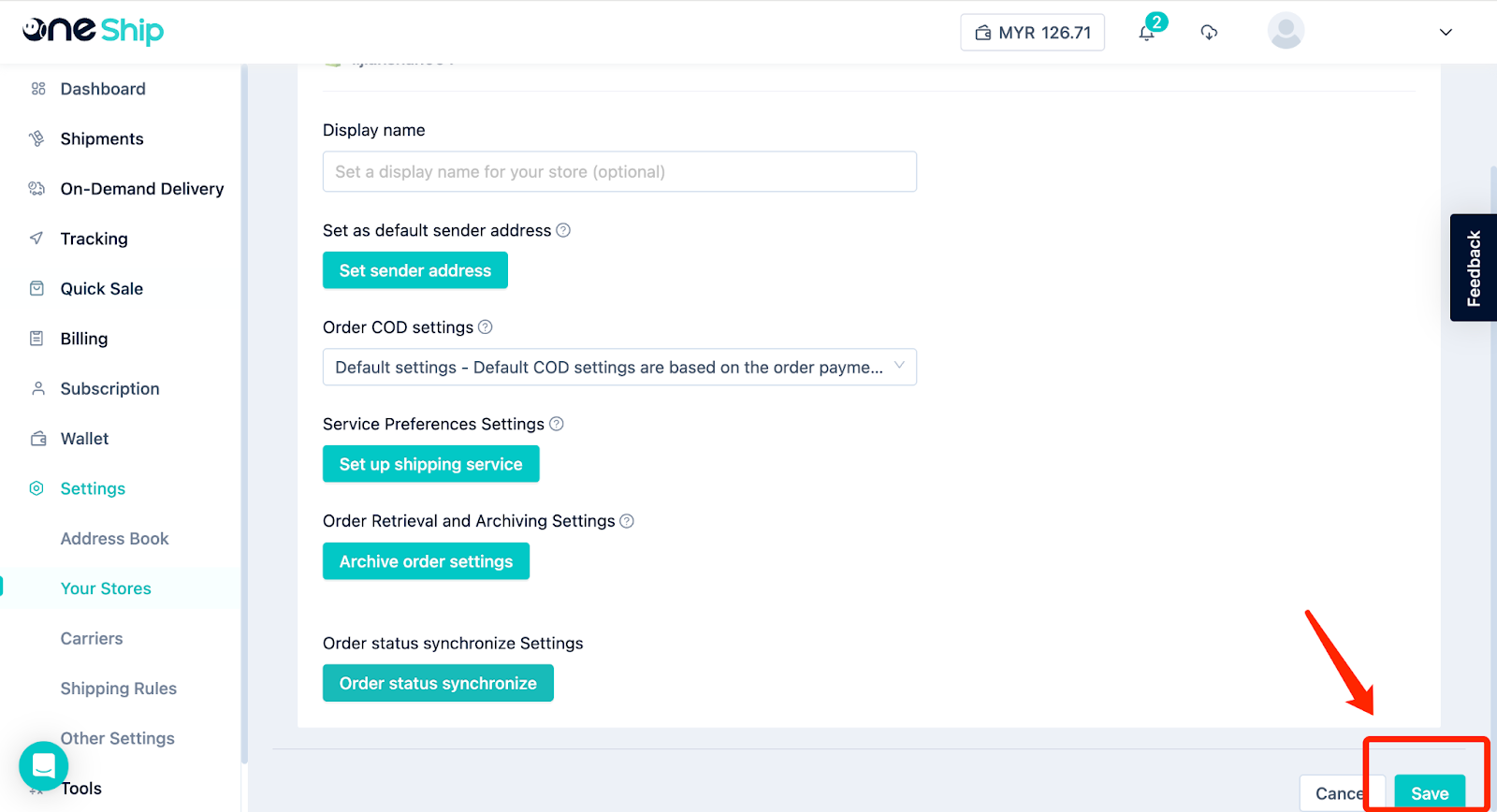This screenshot has width=1497, height=812.
Task: Click the default sender address help icon
Action: (x=563, y=230)
